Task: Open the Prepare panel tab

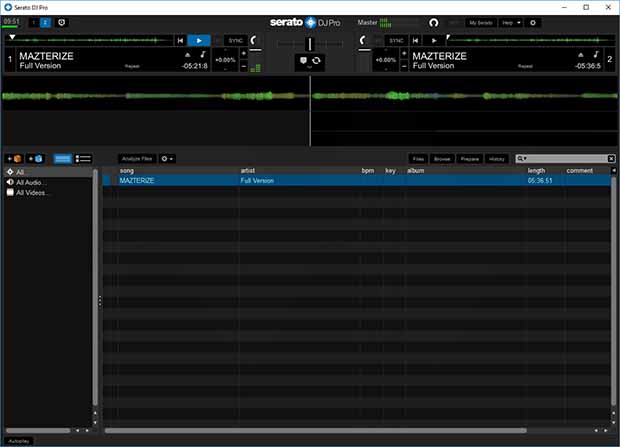Action: (470, 159)
